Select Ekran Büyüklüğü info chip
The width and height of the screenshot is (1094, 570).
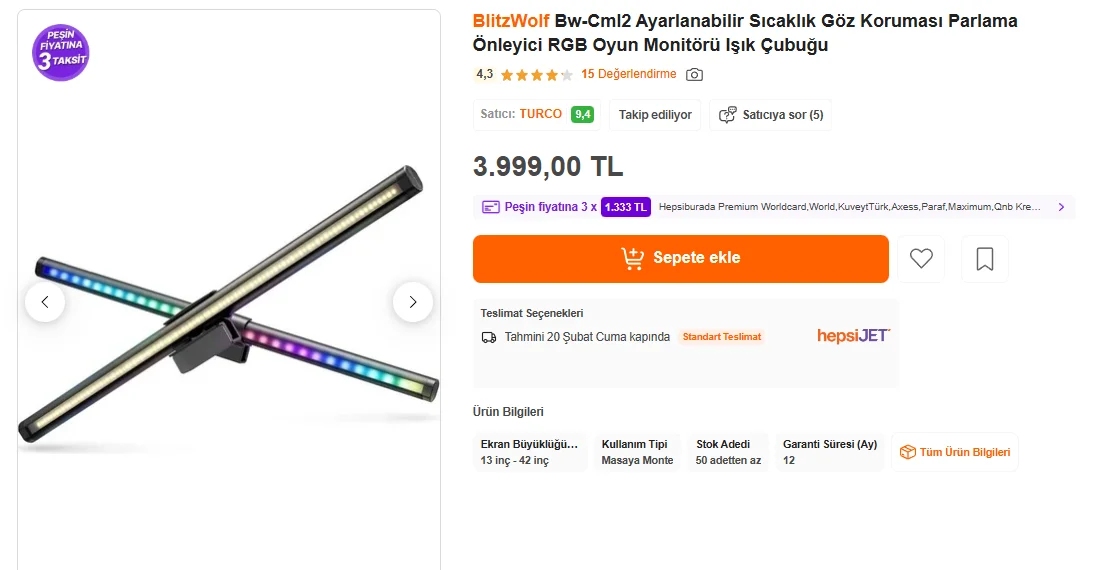[530, 452]
